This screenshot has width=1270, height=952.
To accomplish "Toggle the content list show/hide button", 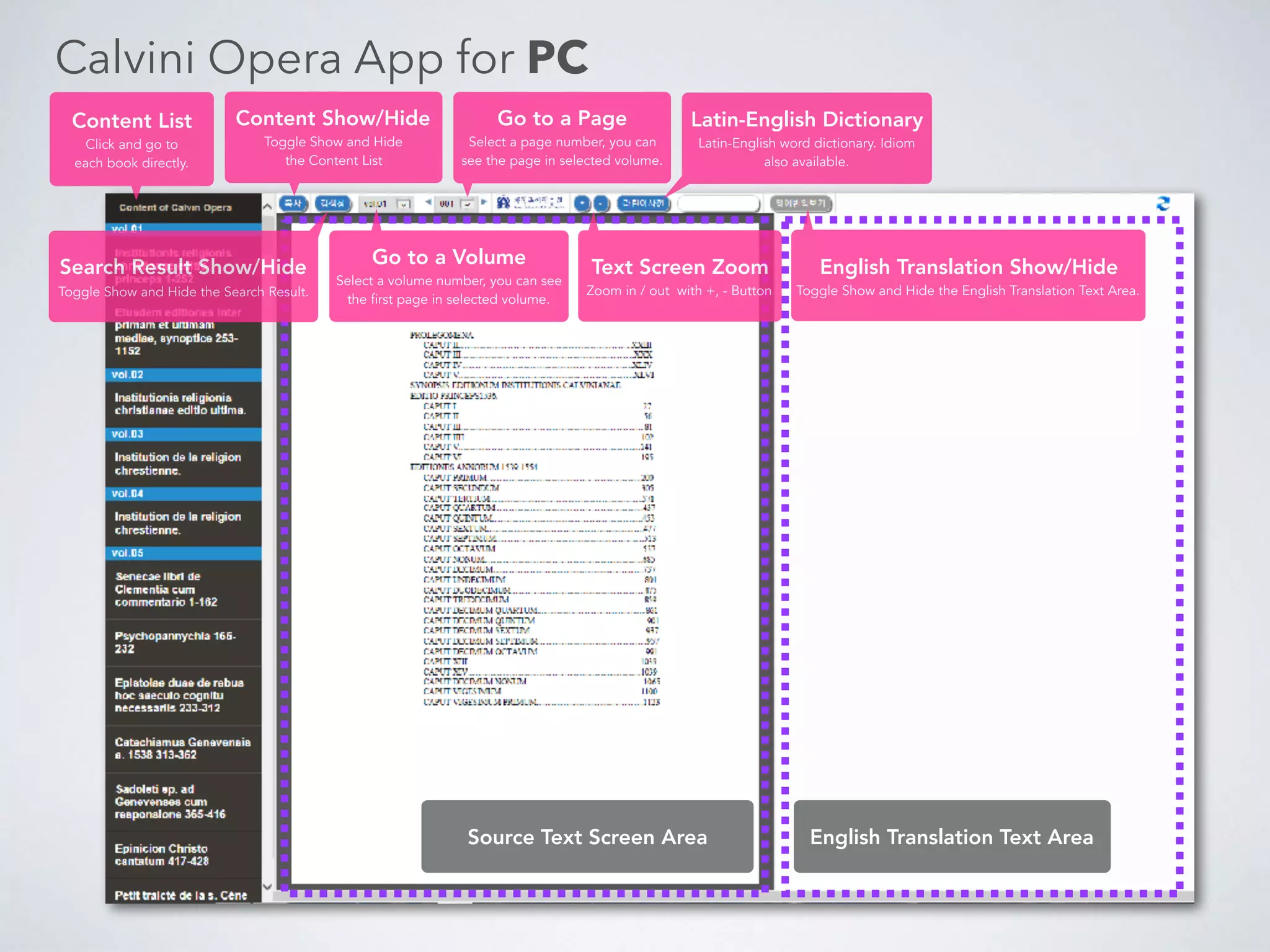I will tap(293, 203).
